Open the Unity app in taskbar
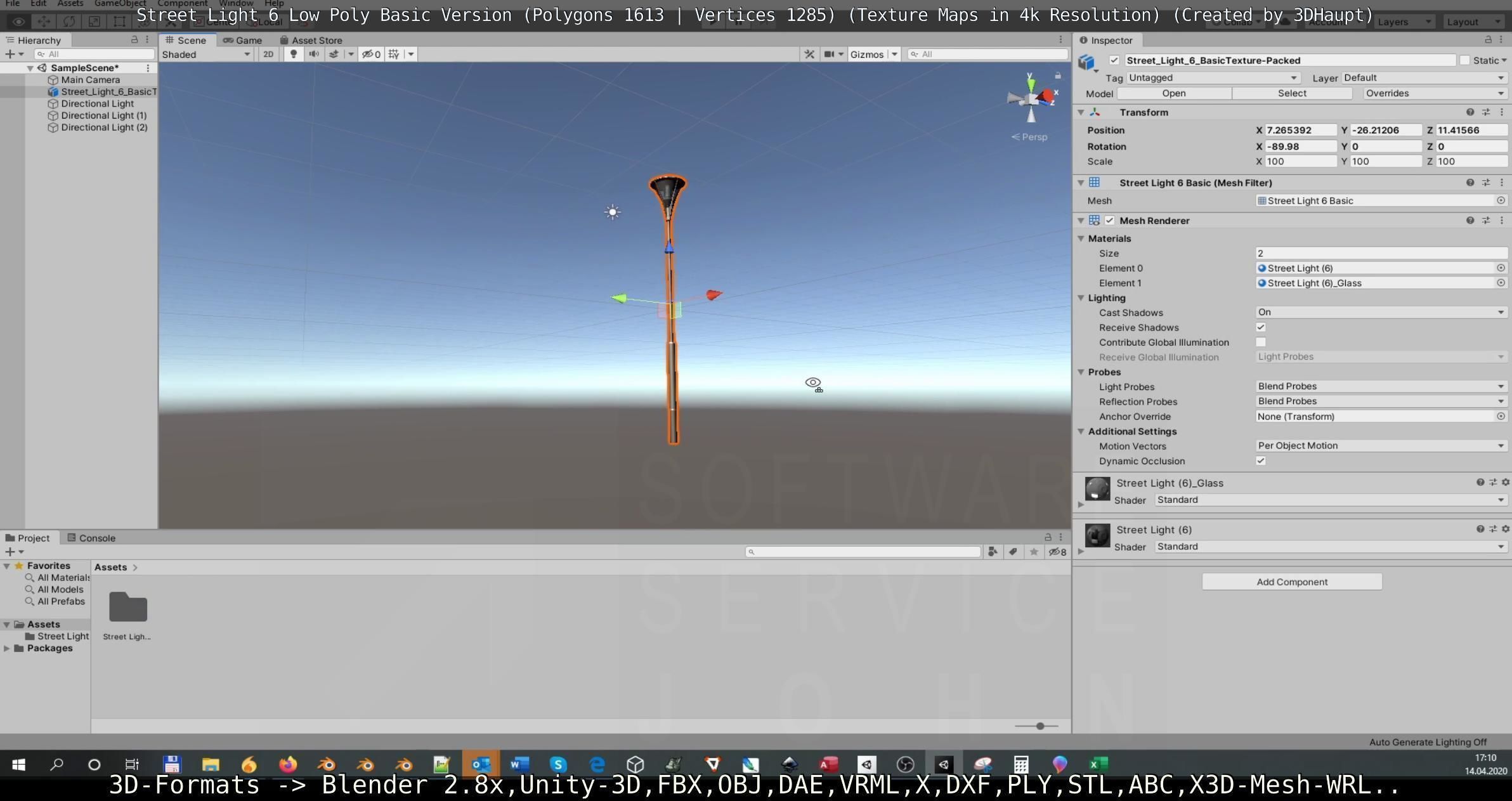Viewport: 1512px width, 801px height. pos(944,764)
